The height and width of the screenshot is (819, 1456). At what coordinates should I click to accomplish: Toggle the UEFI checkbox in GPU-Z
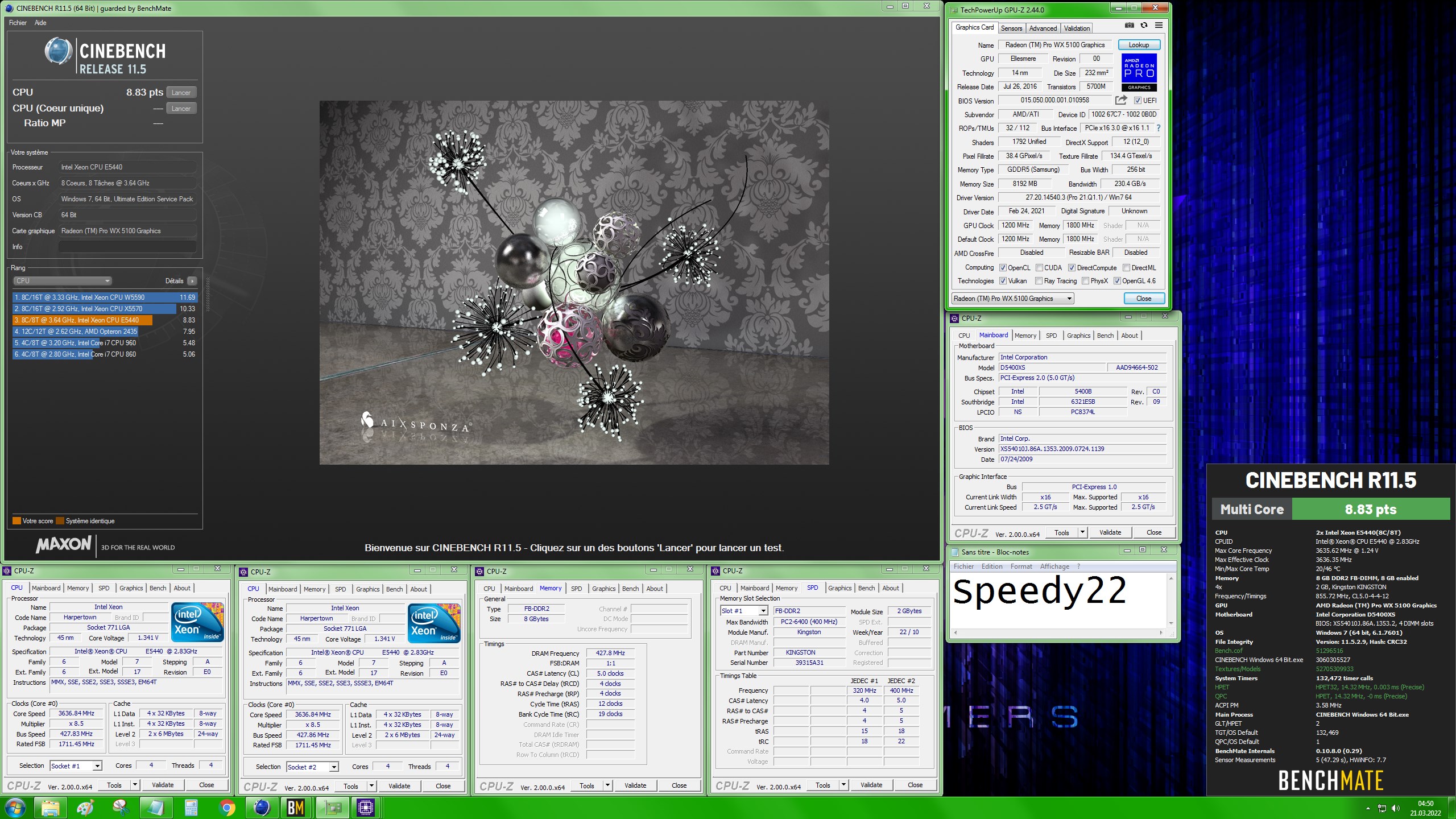(1137, 101)
